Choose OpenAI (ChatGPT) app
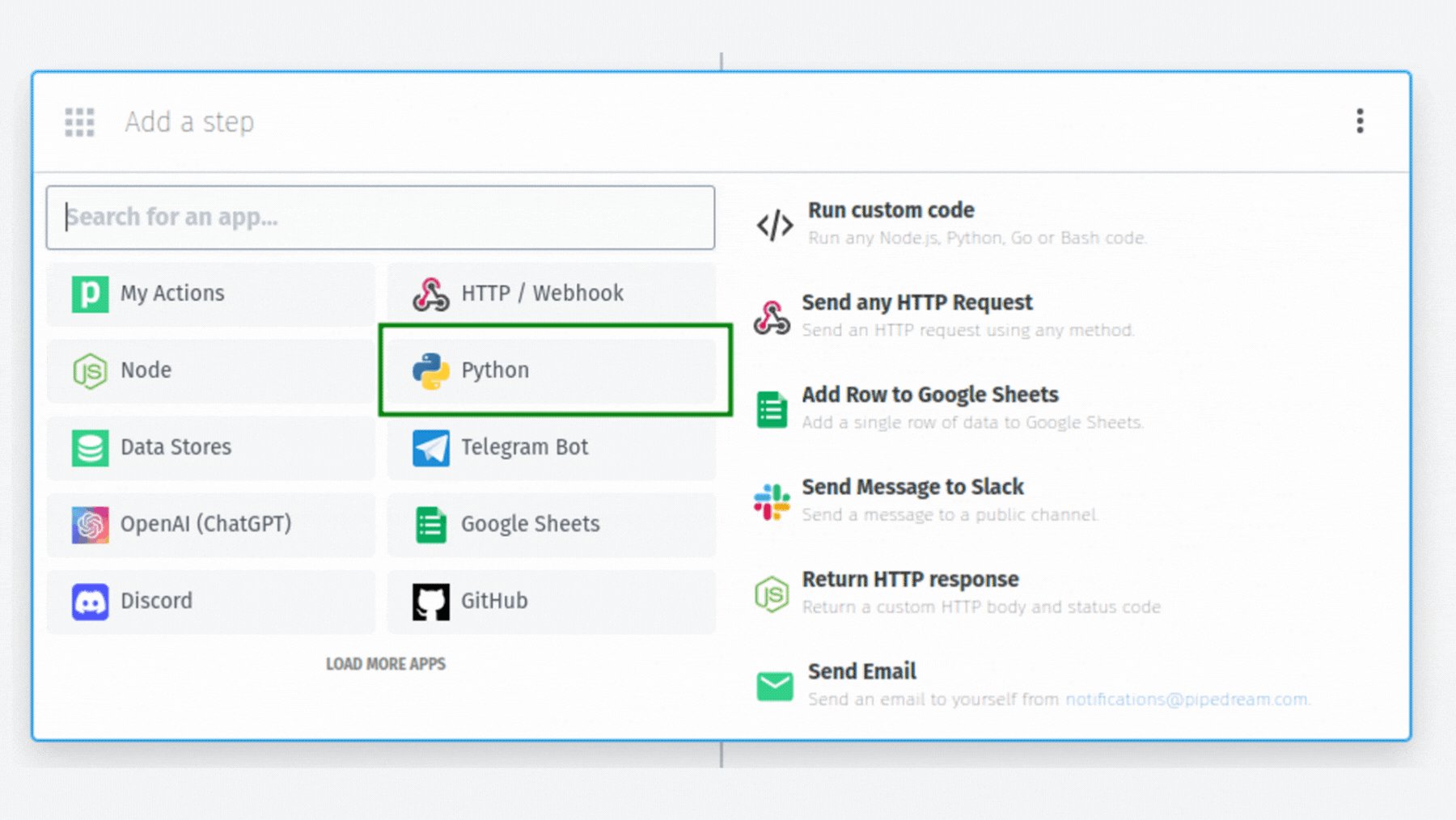This screenshot has height=820, width=1456. (x=211, y=524)
